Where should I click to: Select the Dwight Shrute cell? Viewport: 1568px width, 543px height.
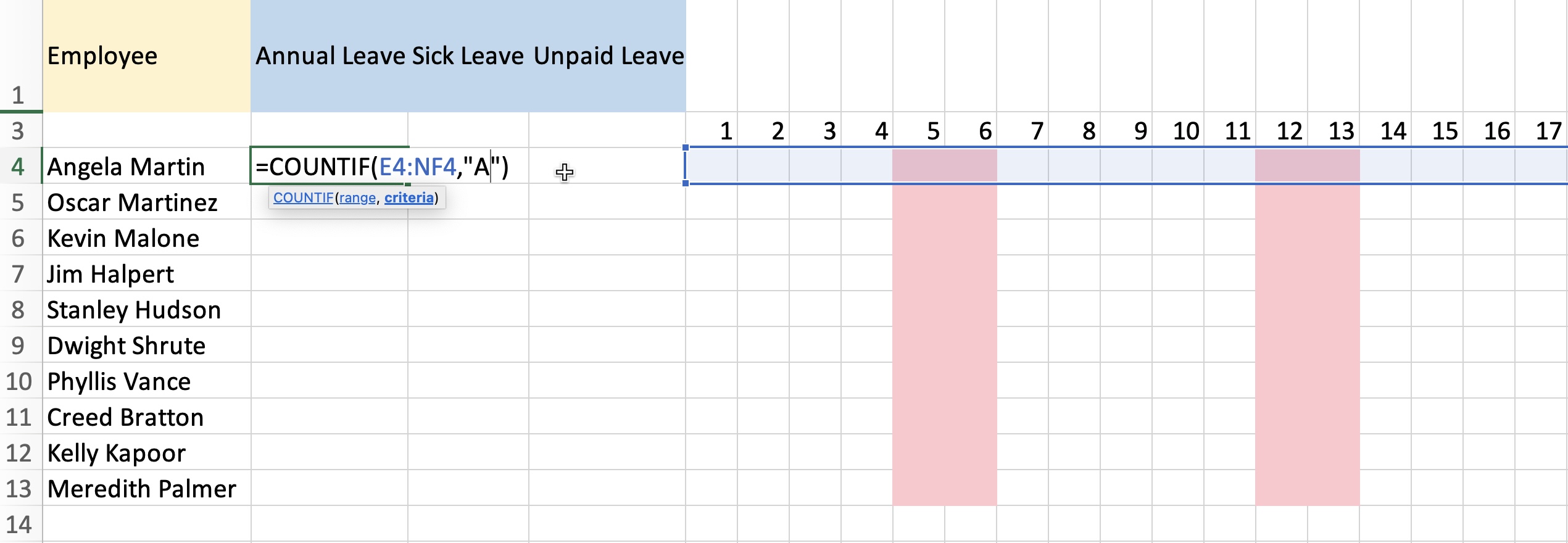147,345
